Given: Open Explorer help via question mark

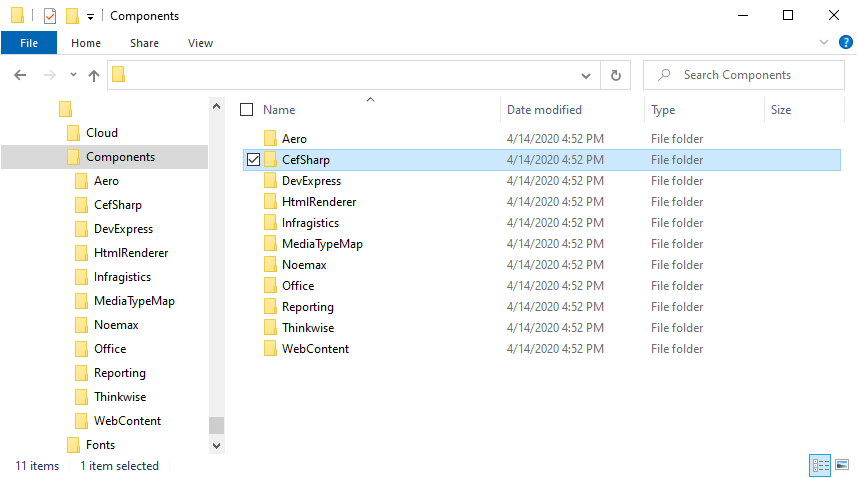Looking at the screenshot, I should [845, 42].
